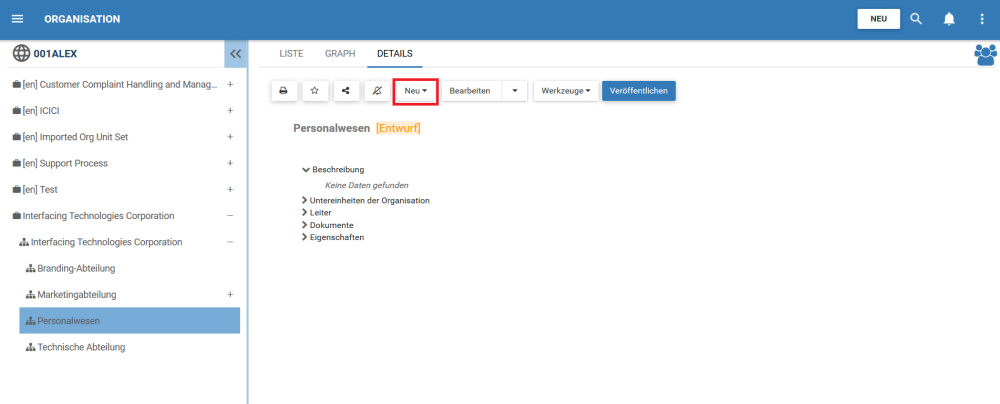The height and width of the screenshot is (404, 1000).
Task: Click the Personalwesen heading in details
Action: tap(332, 128)
